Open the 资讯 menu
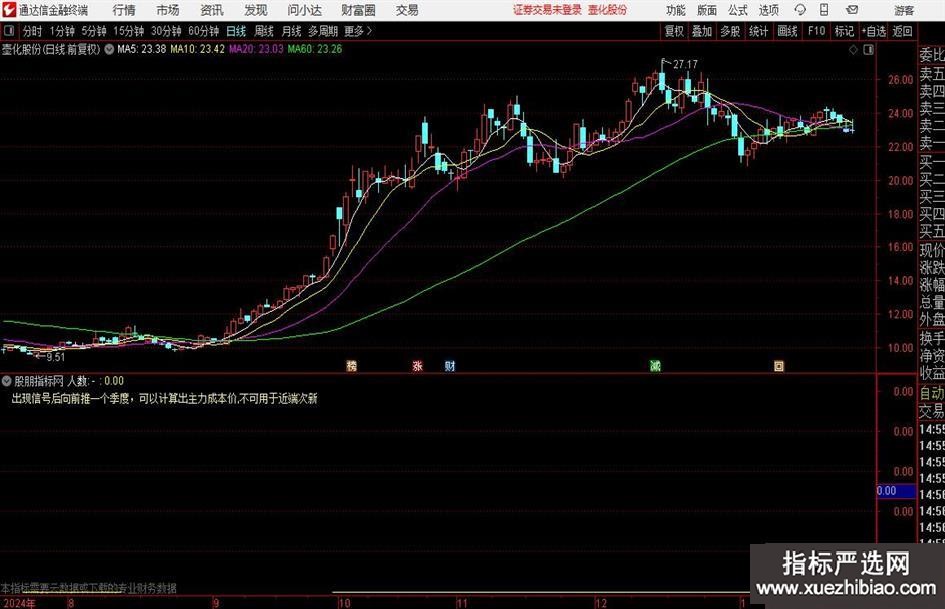 pos(212,10)
